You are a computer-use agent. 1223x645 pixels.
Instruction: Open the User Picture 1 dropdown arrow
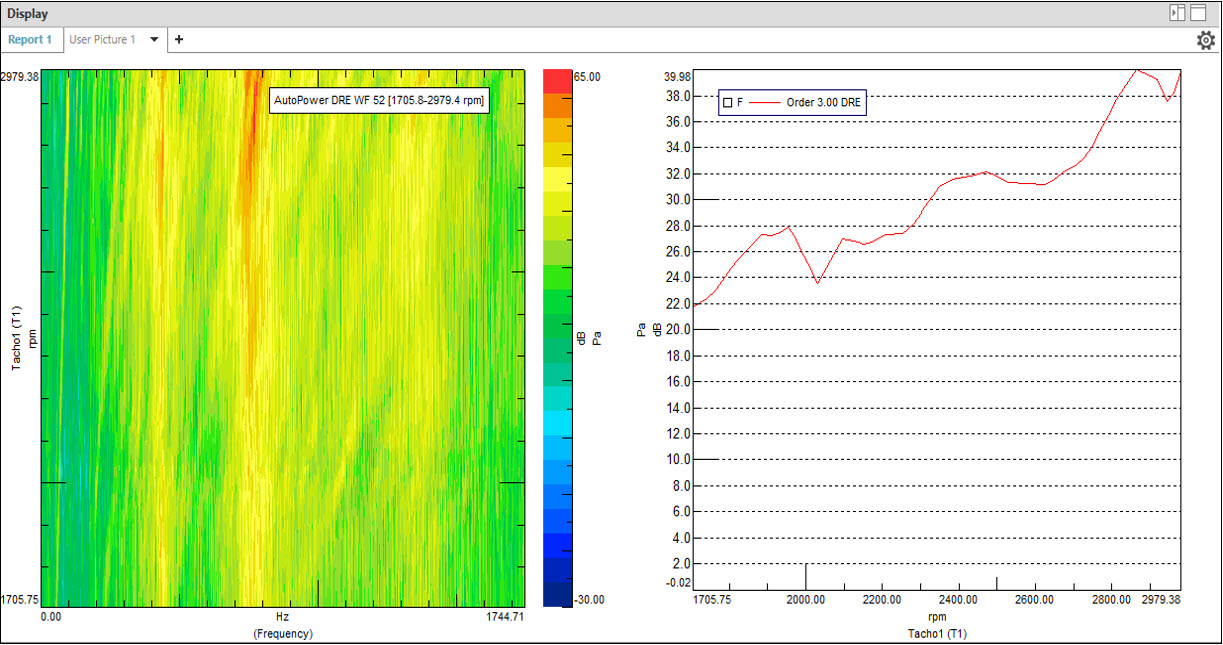click(154, 40)
